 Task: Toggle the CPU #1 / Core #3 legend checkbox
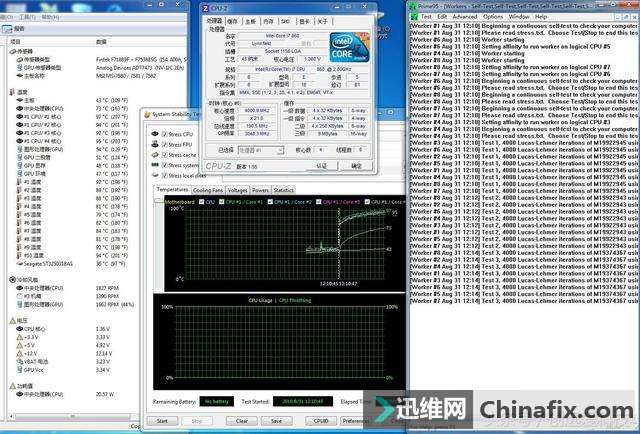tap(319, 202)
